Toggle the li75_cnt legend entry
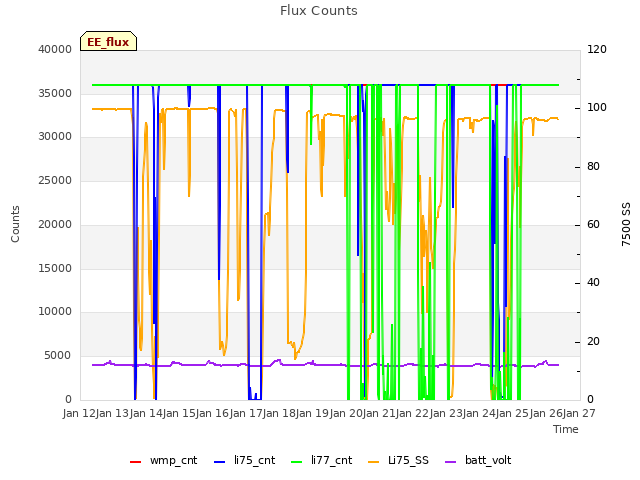640x480 pixels. tap(244, 460)
